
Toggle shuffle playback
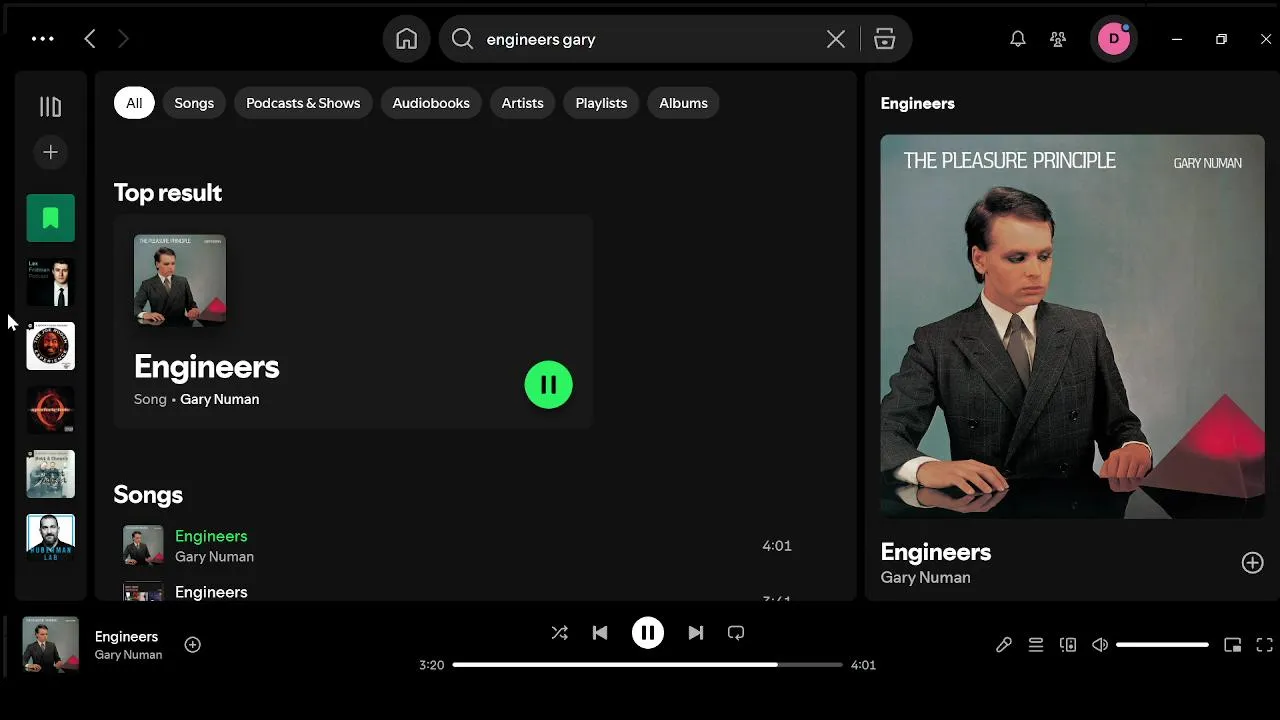pyautogui.click(x=560, y=633)
